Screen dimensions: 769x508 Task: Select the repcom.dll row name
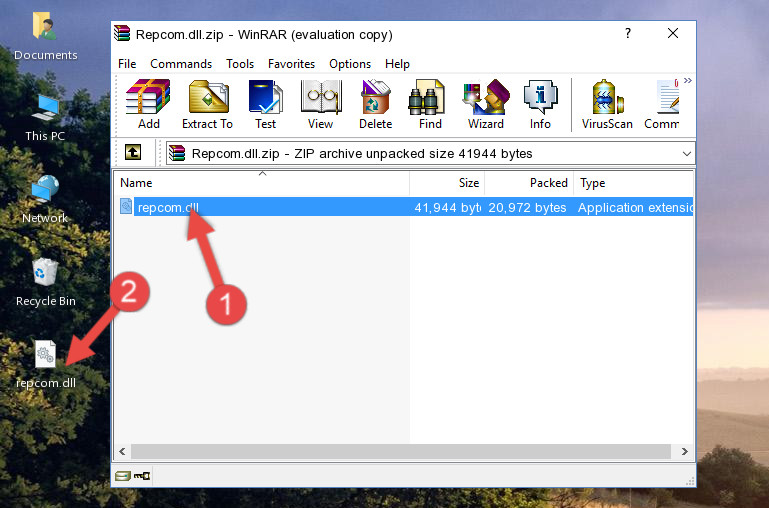point(168,207)
